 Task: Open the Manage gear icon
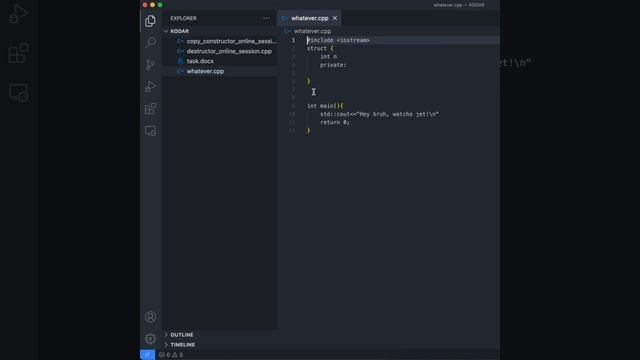point(150,338)
